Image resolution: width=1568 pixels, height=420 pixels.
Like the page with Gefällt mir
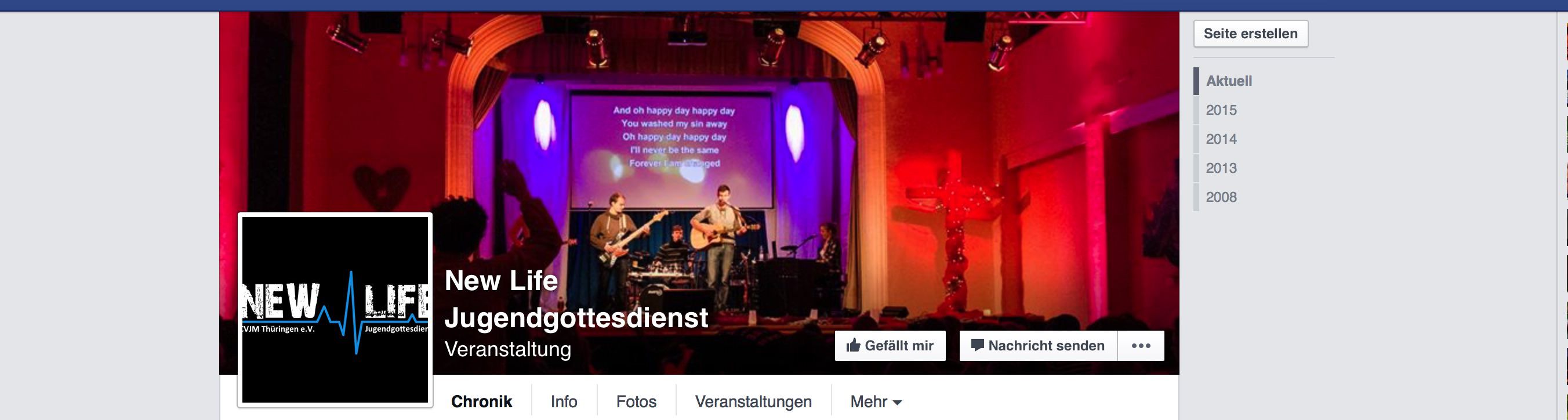890,346
